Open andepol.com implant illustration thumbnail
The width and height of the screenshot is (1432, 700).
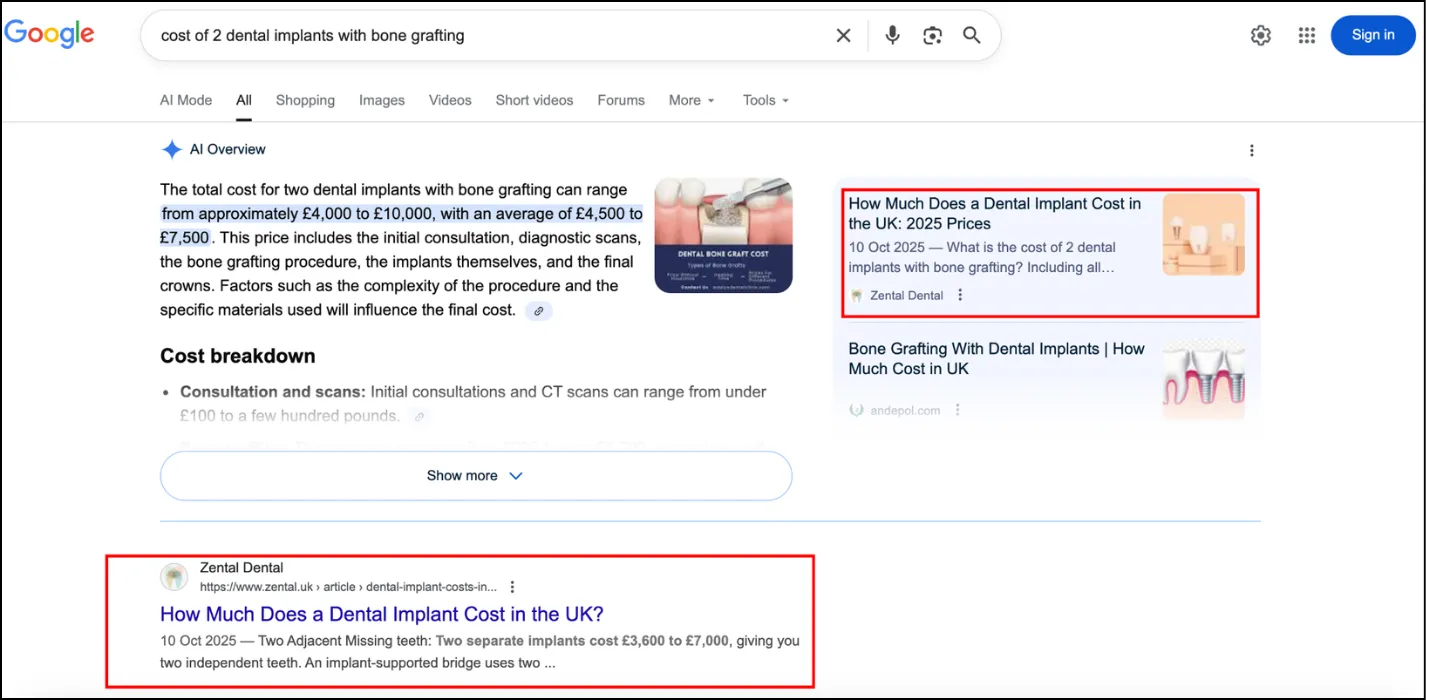[1203, 378]
